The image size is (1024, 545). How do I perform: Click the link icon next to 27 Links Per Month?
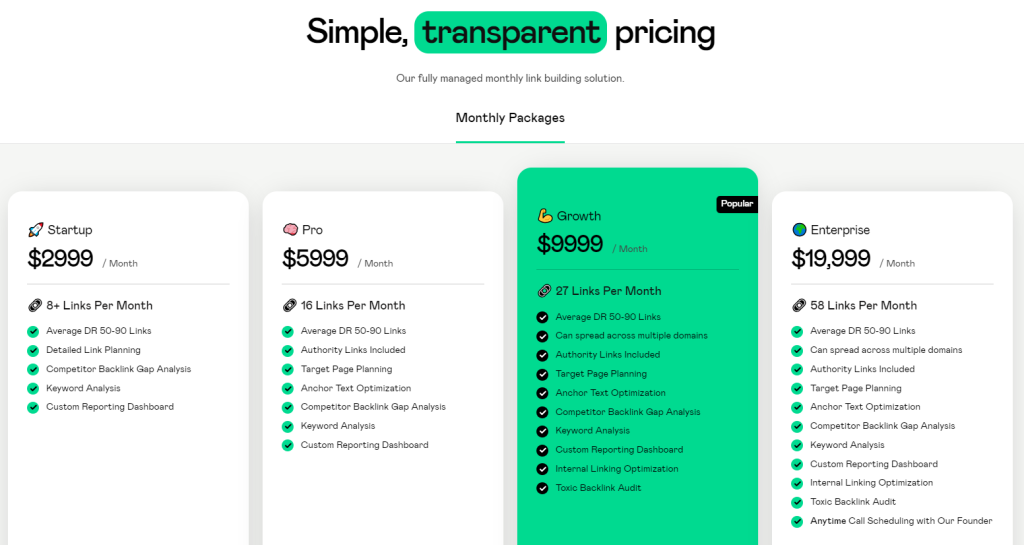pos(544,291)
